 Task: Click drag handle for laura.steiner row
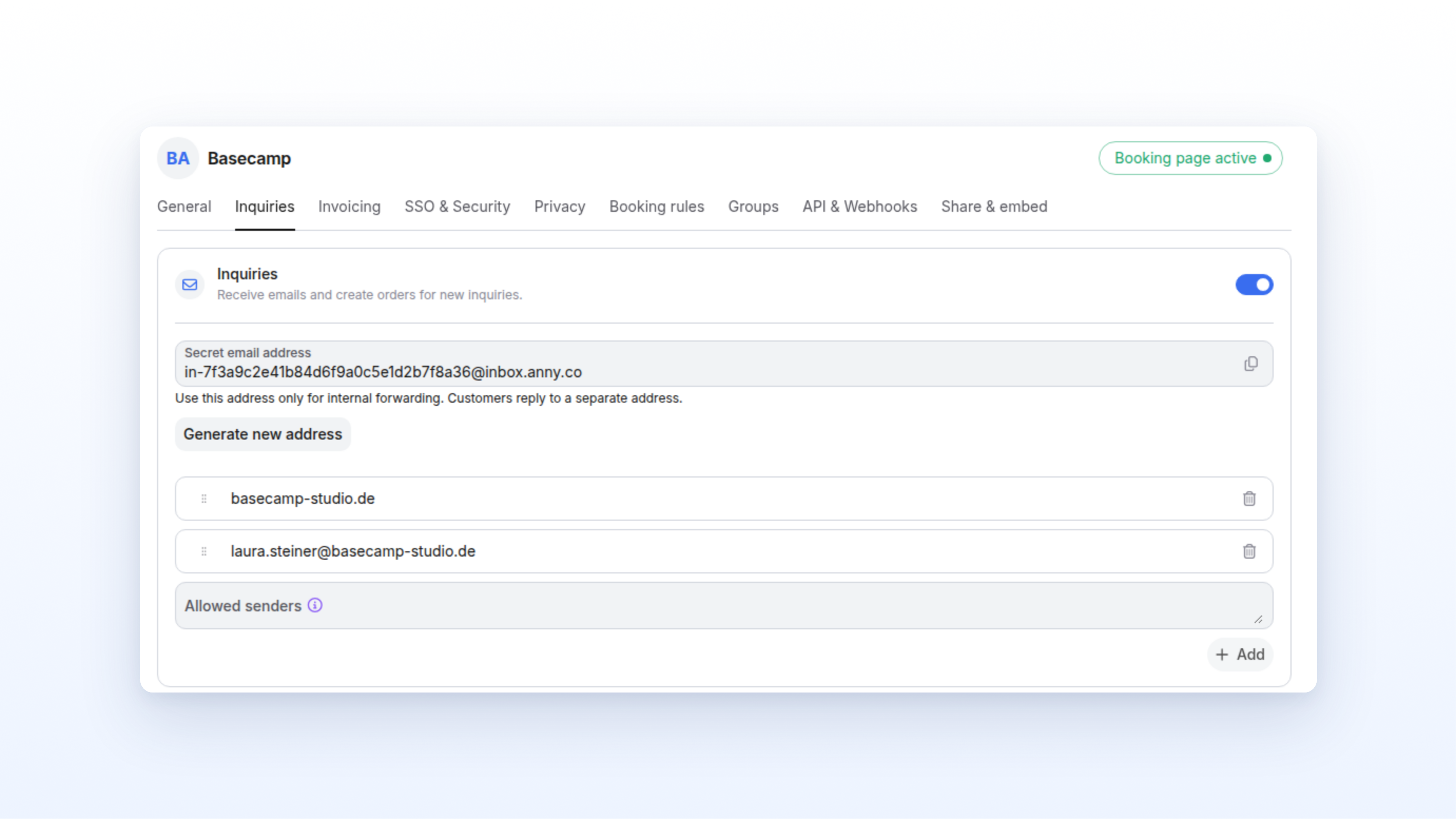point(204,551)
